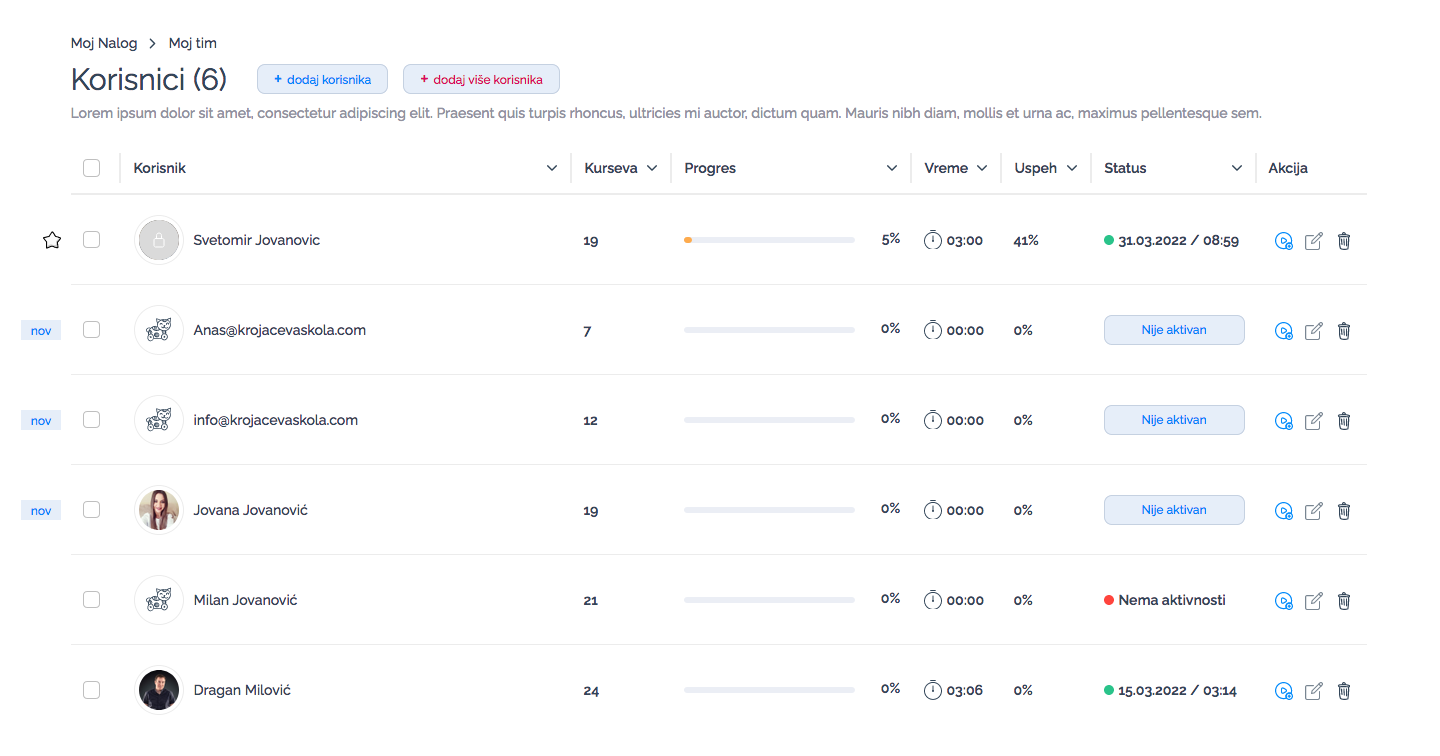Select checkbox next to Jovana Jovanović

coord(92,510)
